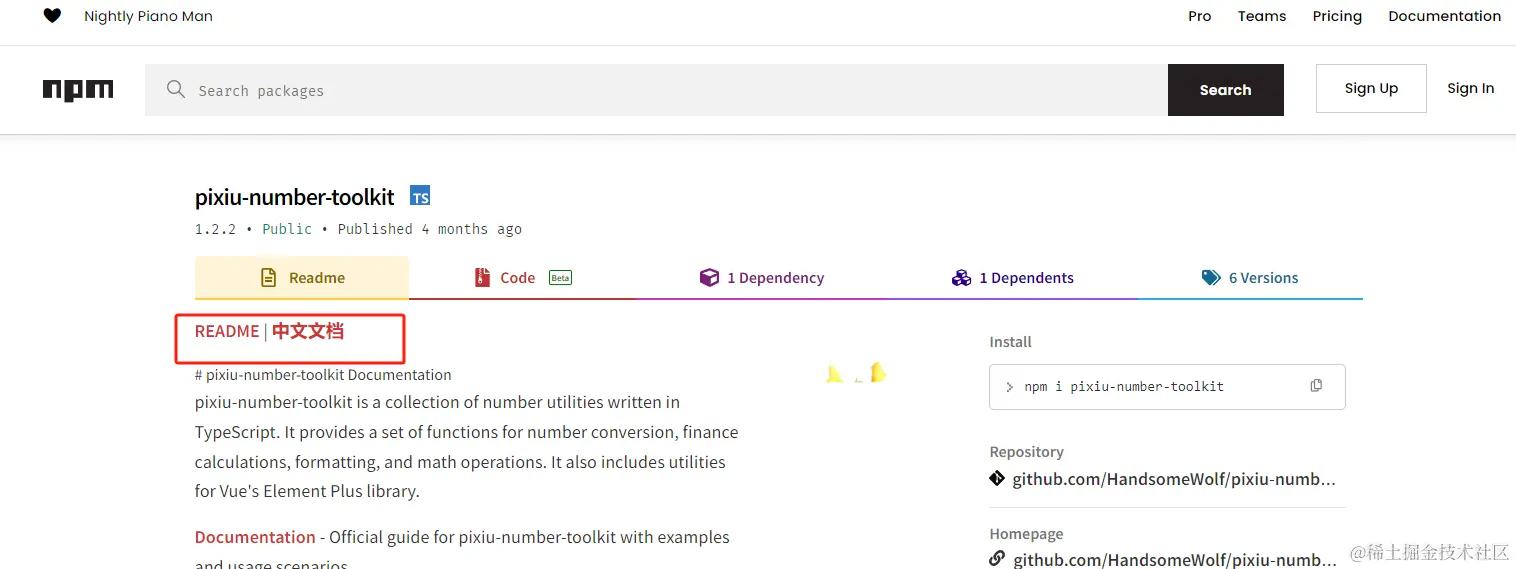Open the npm logo home link
Image resolution: width=1516 pixels, height=569 pixels.
78,90
